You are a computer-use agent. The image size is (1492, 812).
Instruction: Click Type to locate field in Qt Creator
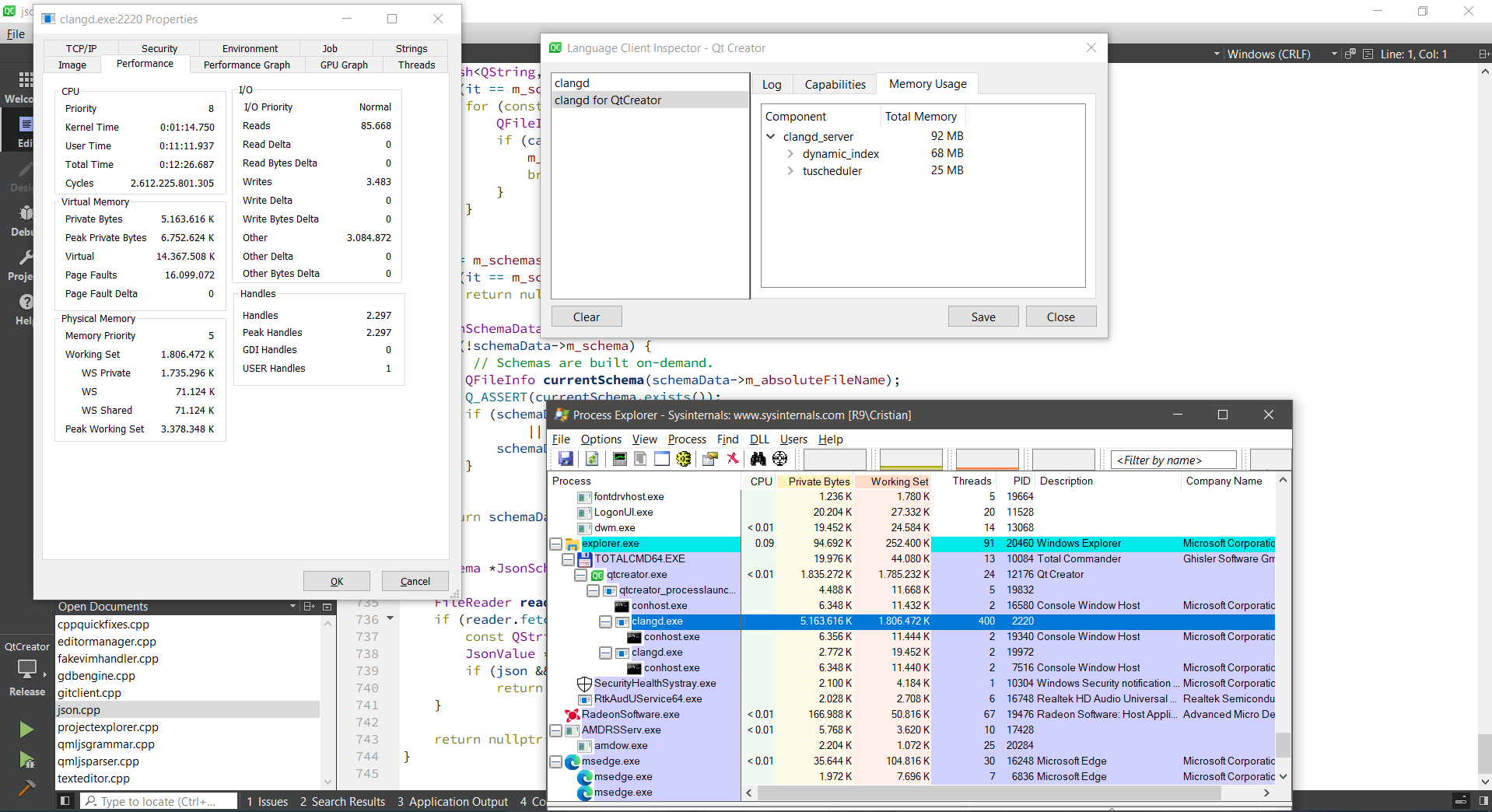pos(159,801)
